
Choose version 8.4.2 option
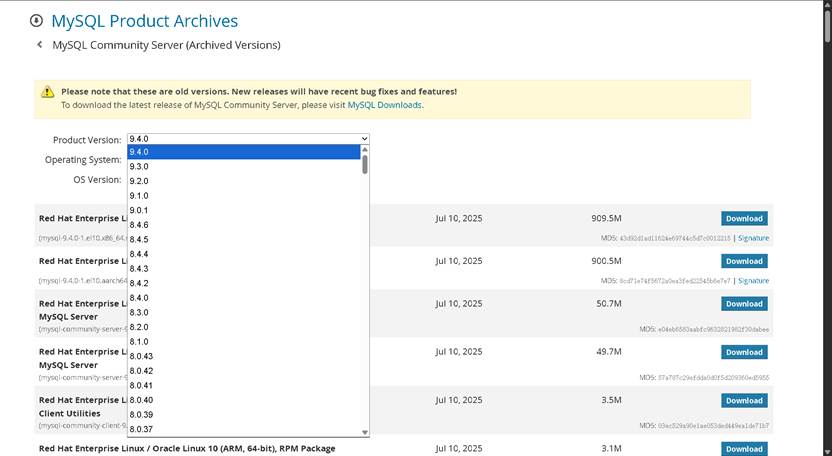244,283
